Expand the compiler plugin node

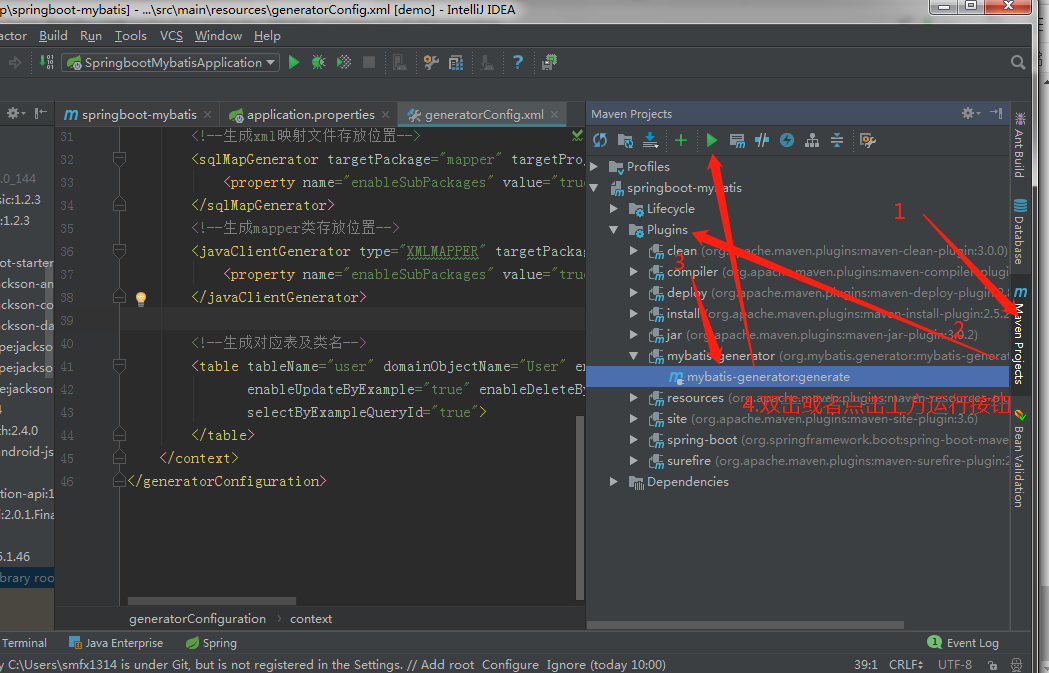634,272
